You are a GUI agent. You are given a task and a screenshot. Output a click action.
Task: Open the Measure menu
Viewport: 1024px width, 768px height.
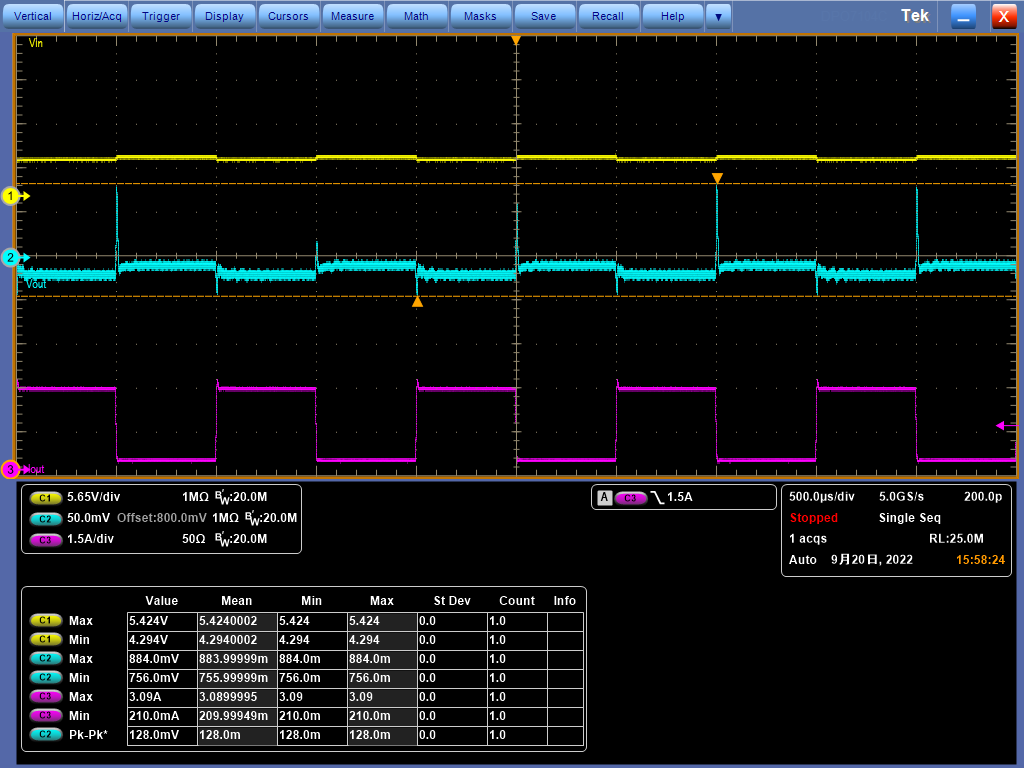tap(352, 16)
